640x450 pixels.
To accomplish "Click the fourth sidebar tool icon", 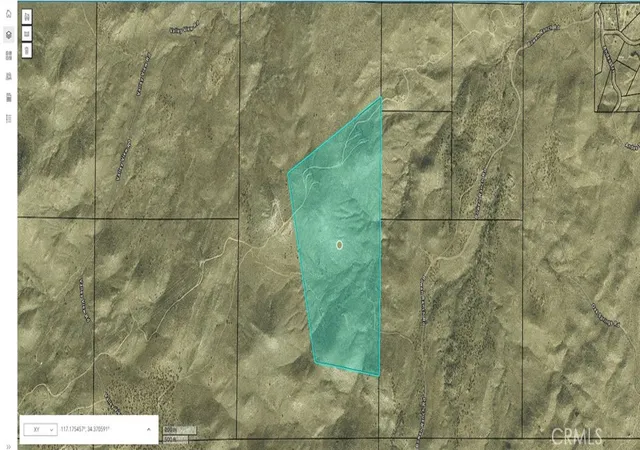I will point(9,76).
